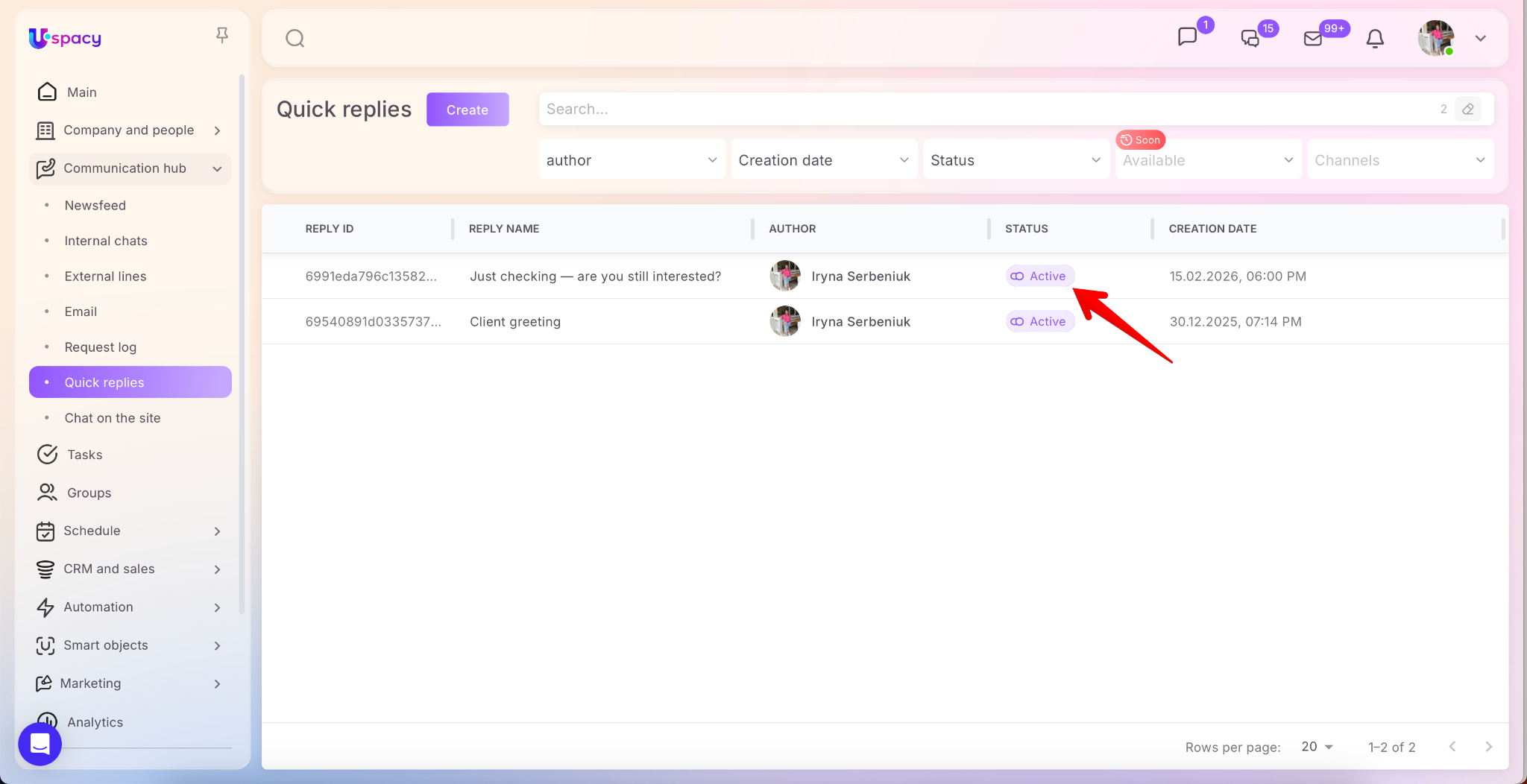Open the group chats icon with badge 15
Image resolution: width=1527 pixels, height=784 pixels.
click(1250, 38)
